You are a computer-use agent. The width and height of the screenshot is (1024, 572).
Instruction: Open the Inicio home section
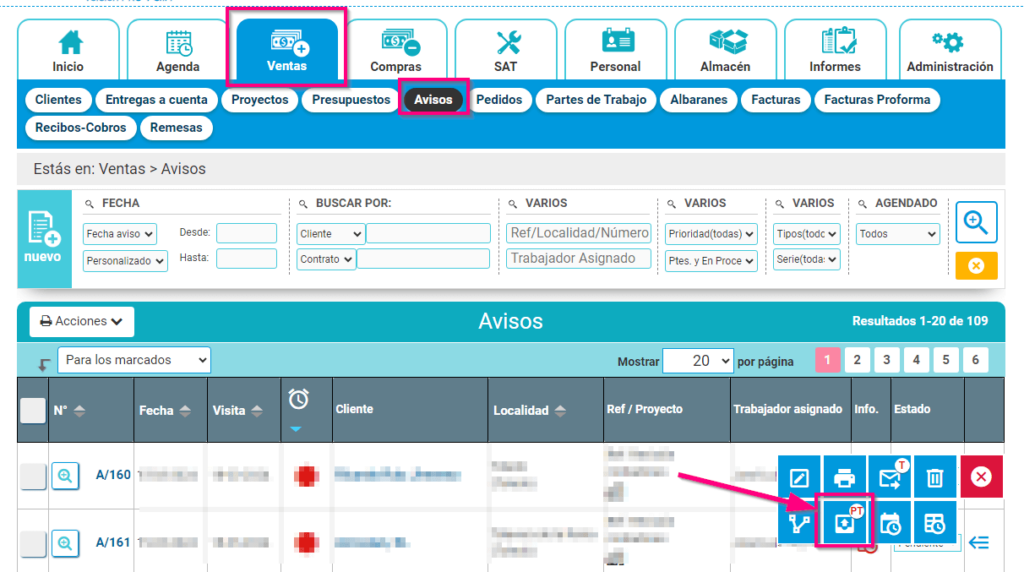pos(69,50)
